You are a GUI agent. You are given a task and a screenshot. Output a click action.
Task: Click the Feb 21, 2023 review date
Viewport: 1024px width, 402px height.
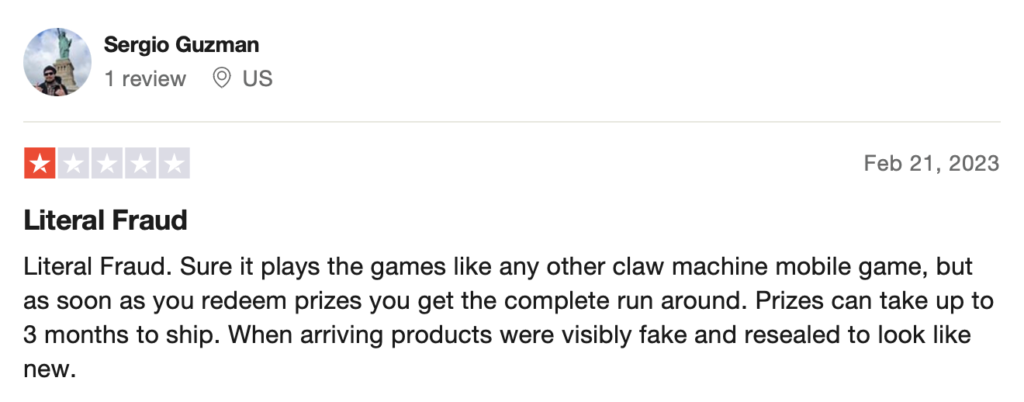pos(931,163)
